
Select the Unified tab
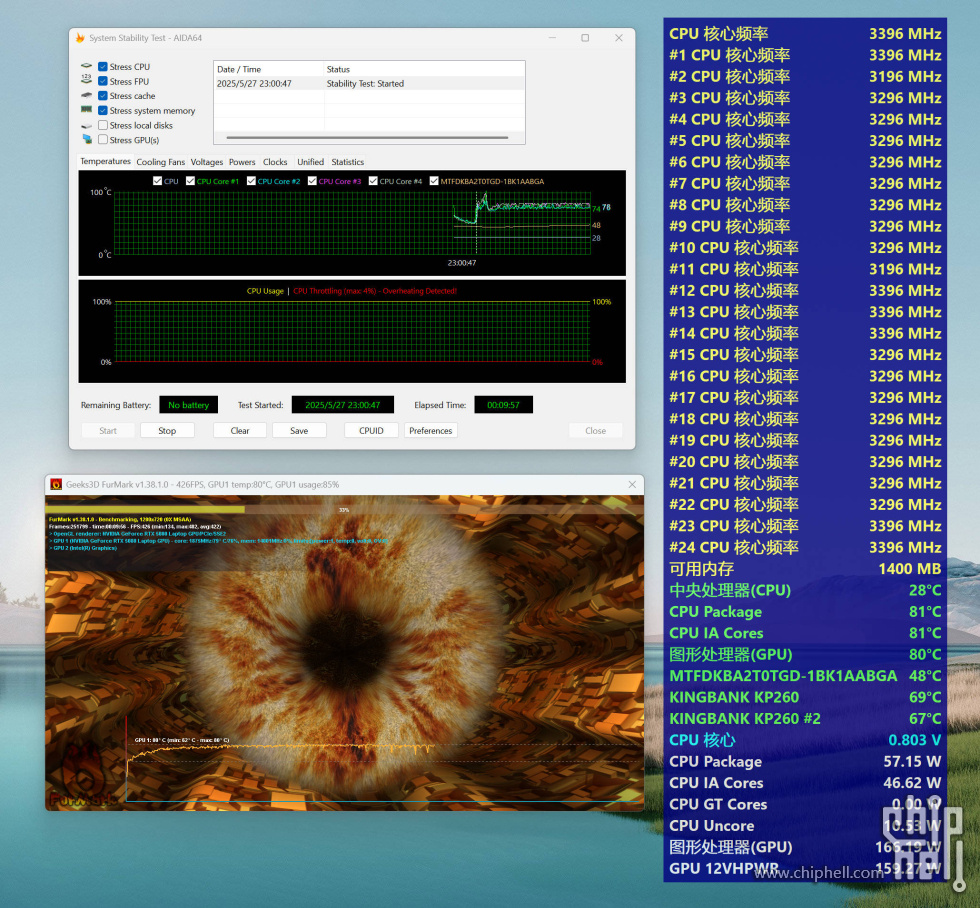(310, 162)
